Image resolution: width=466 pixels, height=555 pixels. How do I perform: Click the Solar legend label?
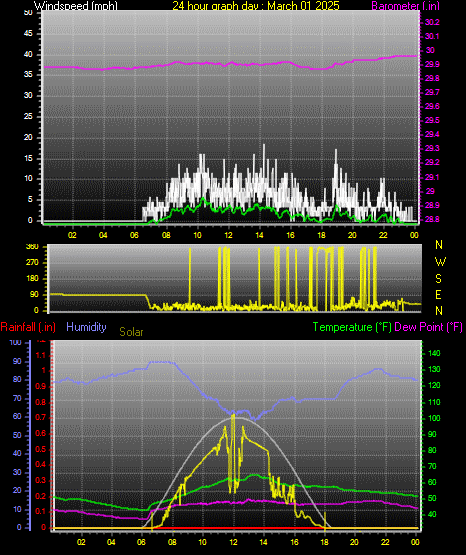click(x=131, y=332)
